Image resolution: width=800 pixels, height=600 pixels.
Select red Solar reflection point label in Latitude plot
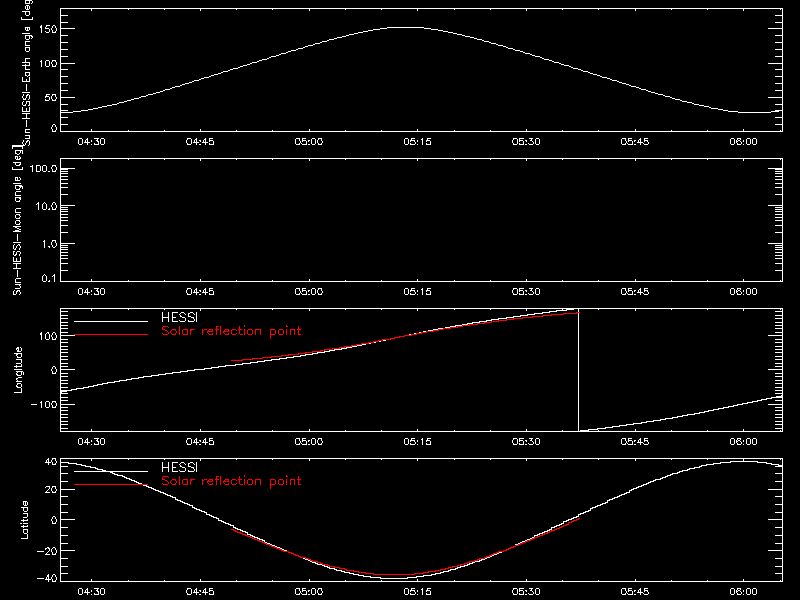click(x=231, y=481)
